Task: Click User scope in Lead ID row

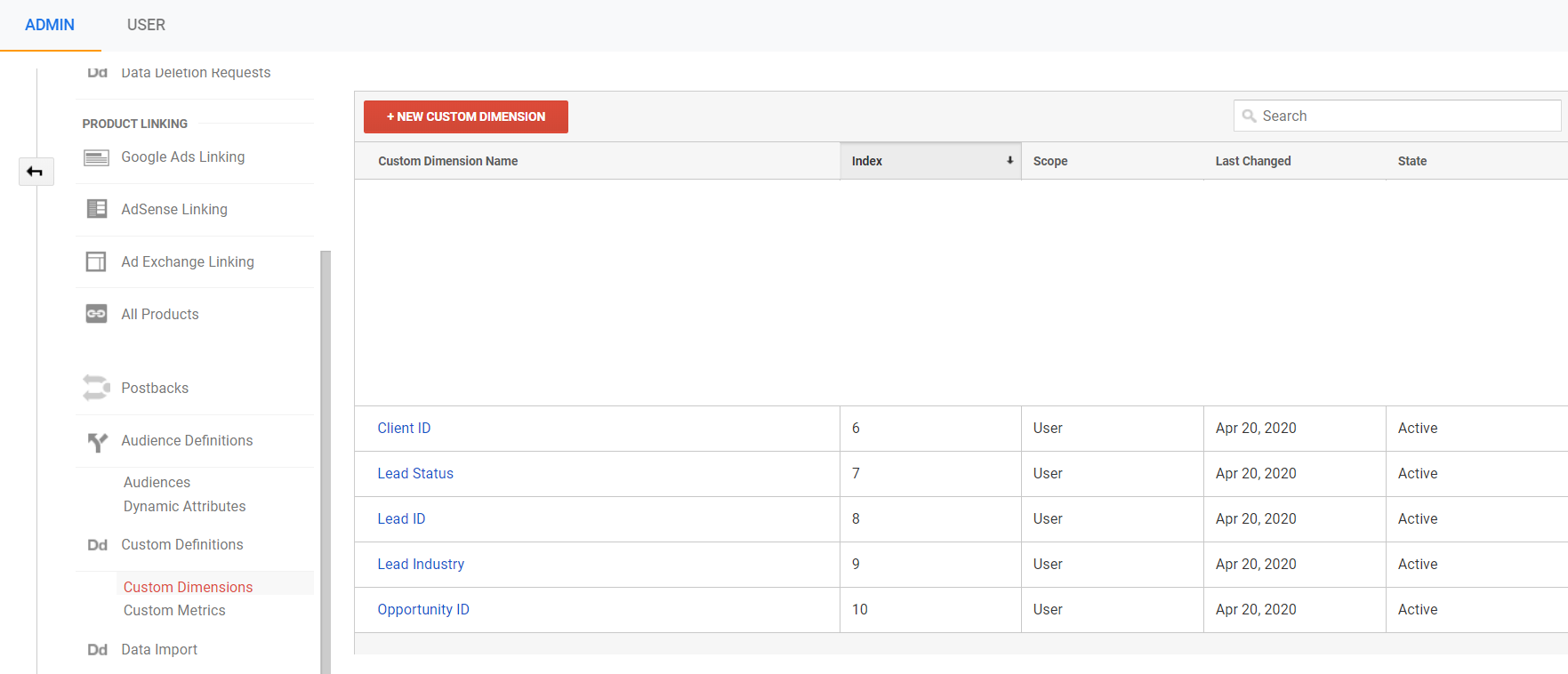Action: click(x=1048, y=519)
